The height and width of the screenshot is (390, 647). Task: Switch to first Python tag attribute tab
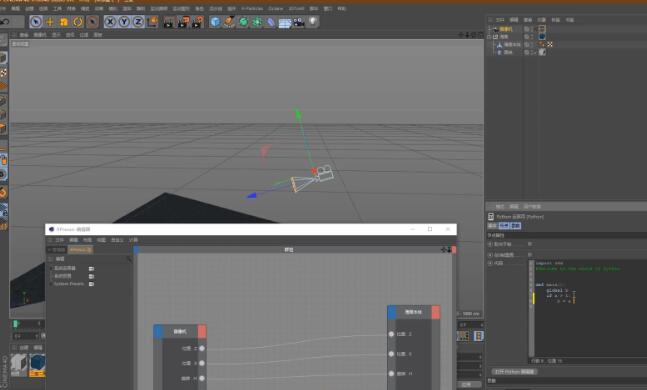pos(492,226)
